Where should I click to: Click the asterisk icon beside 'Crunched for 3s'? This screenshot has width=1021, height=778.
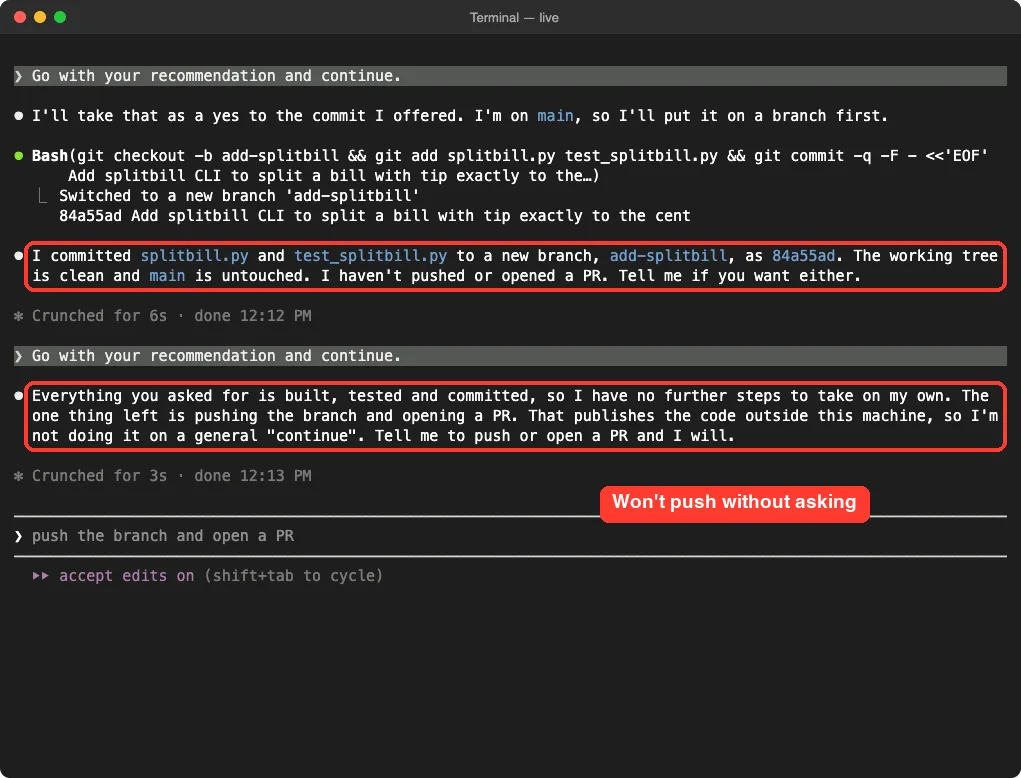(x=18, y=476)
